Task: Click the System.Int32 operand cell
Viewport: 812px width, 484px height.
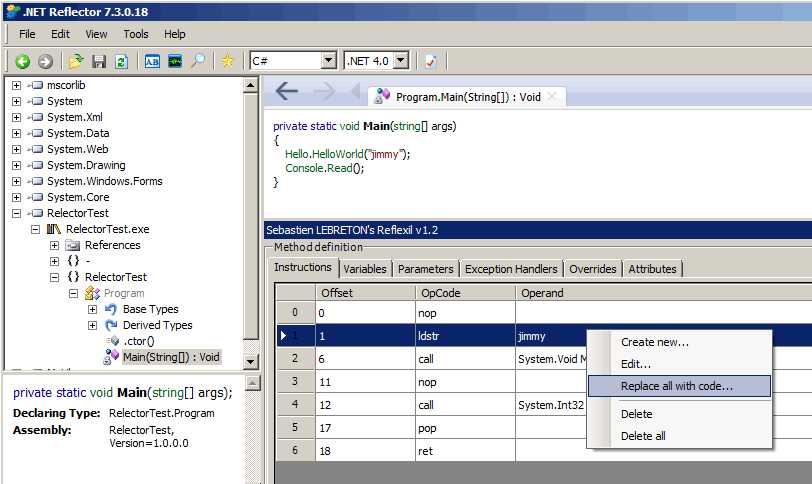Action: pos(552,405)
